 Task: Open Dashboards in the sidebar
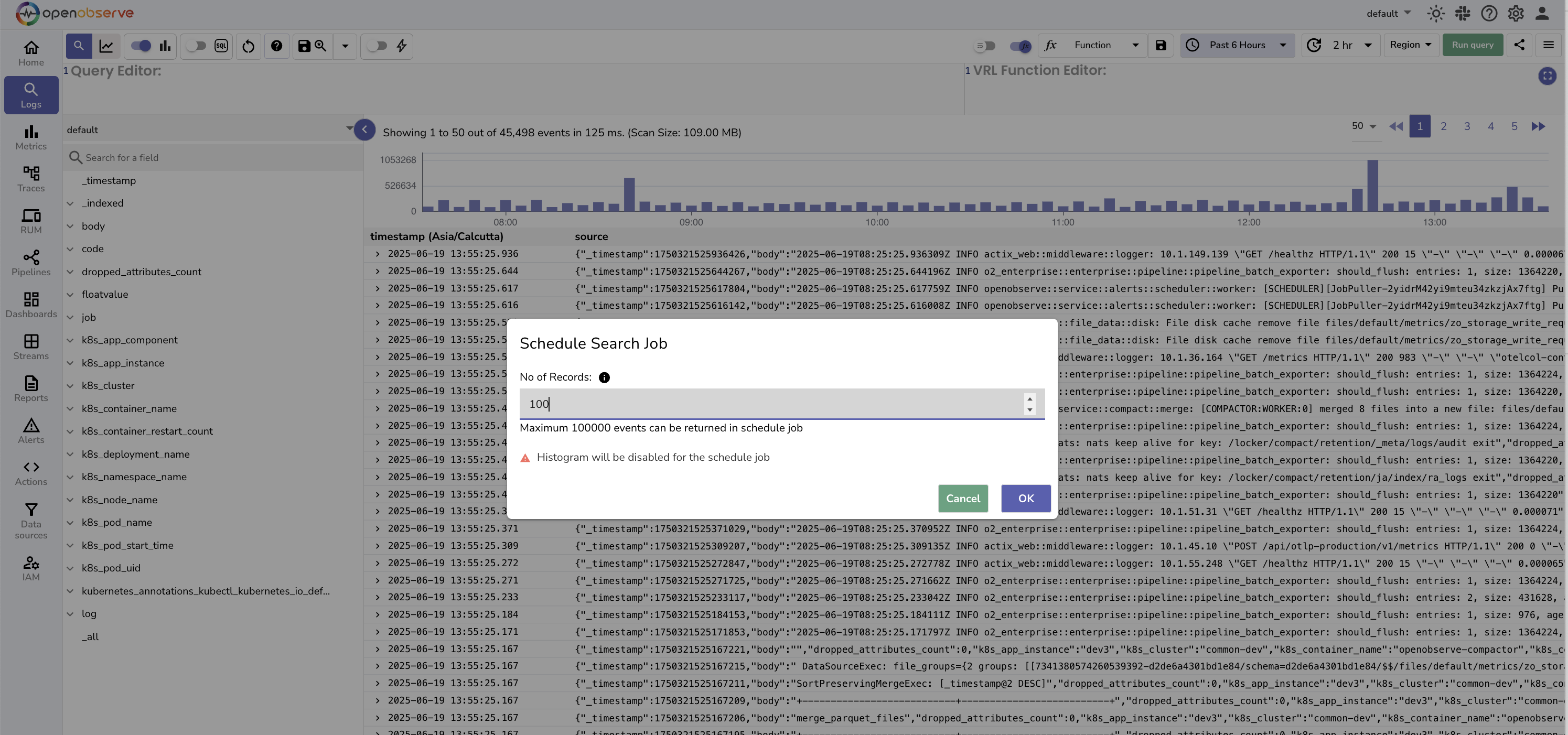click(31, 306)
